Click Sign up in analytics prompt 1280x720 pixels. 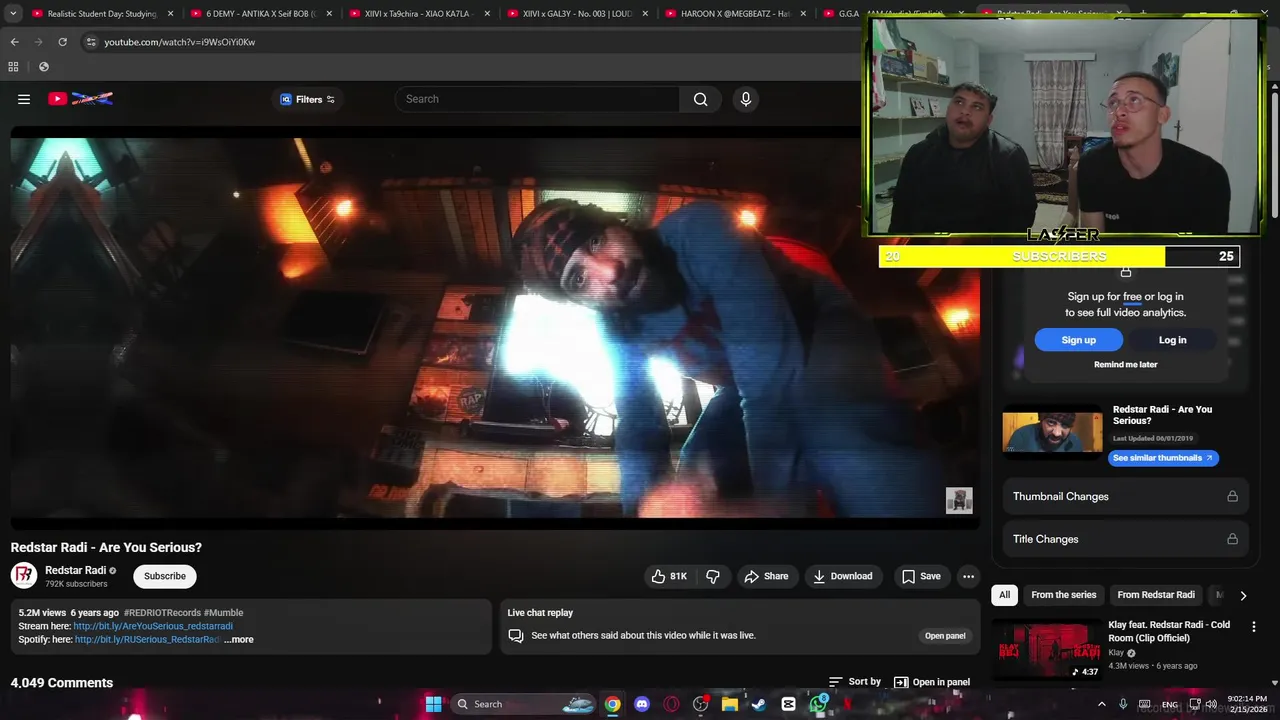click(1079, 340)
